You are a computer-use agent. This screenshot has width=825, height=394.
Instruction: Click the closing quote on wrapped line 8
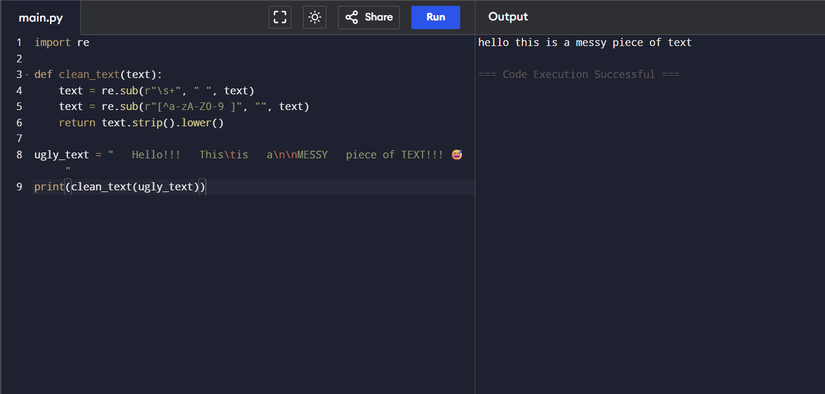(x=68, y=169)
